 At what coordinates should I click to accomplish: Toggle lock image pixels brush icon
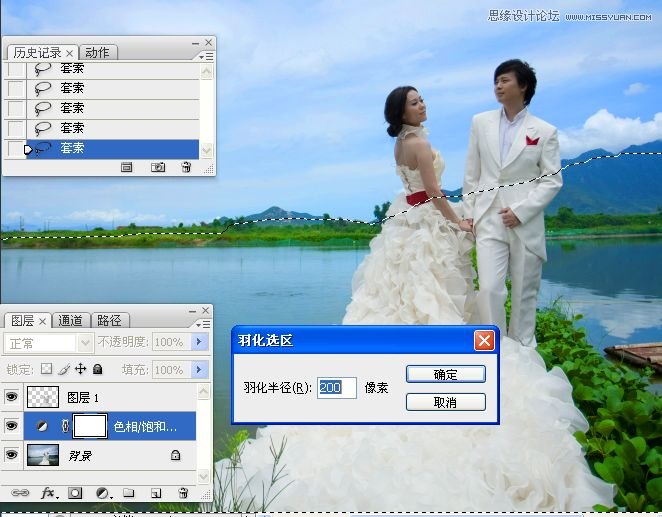(64, 369)
